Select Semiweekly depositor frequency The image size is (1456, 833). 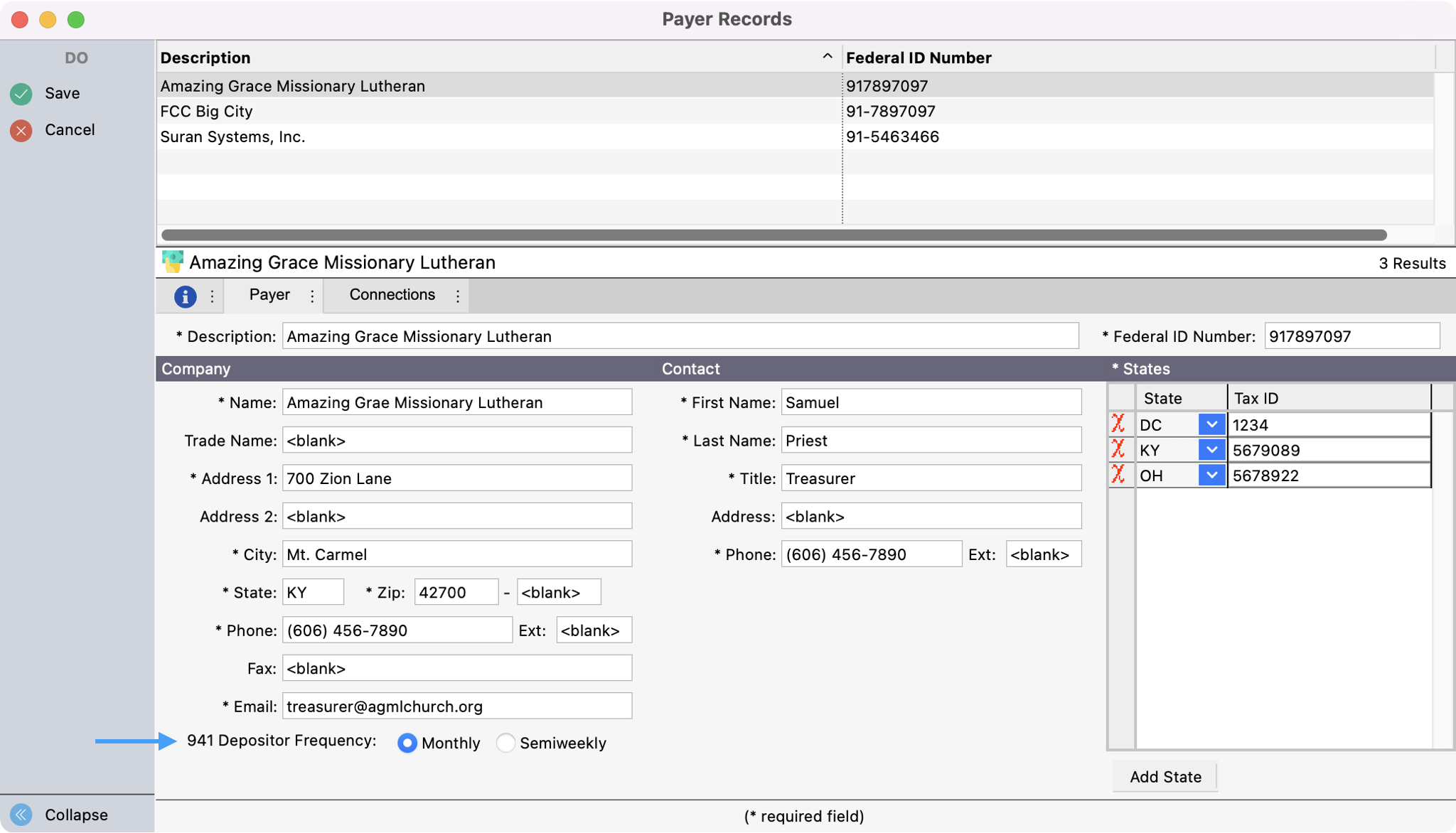pyautogui.click(x=505, y=743)
